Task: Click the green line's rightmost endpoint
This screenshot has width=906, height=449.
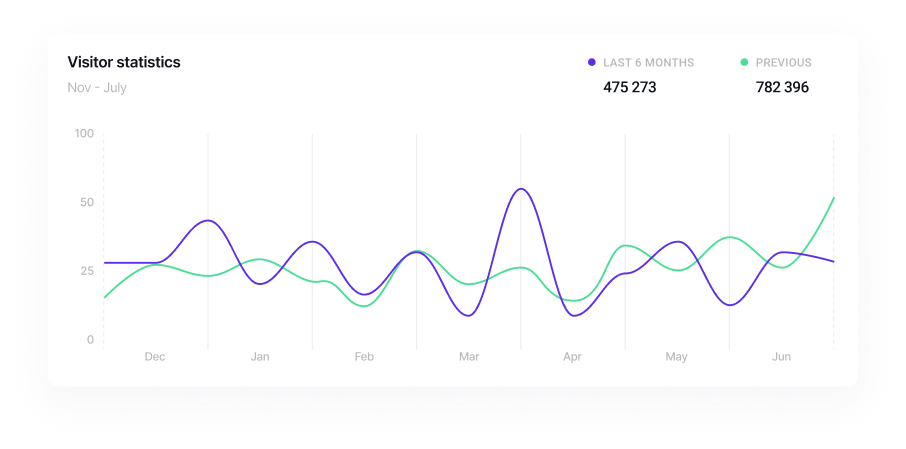Action: click(833, 198)
